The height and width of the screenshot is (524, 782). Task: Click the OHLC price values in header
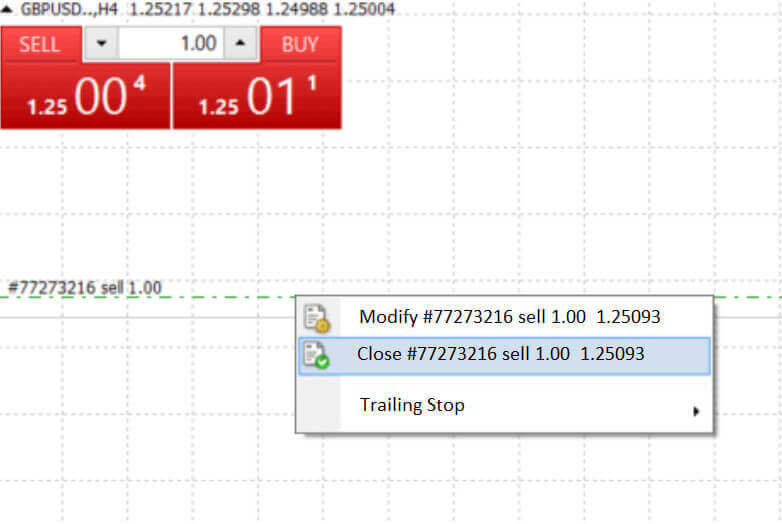coord(262,9)
